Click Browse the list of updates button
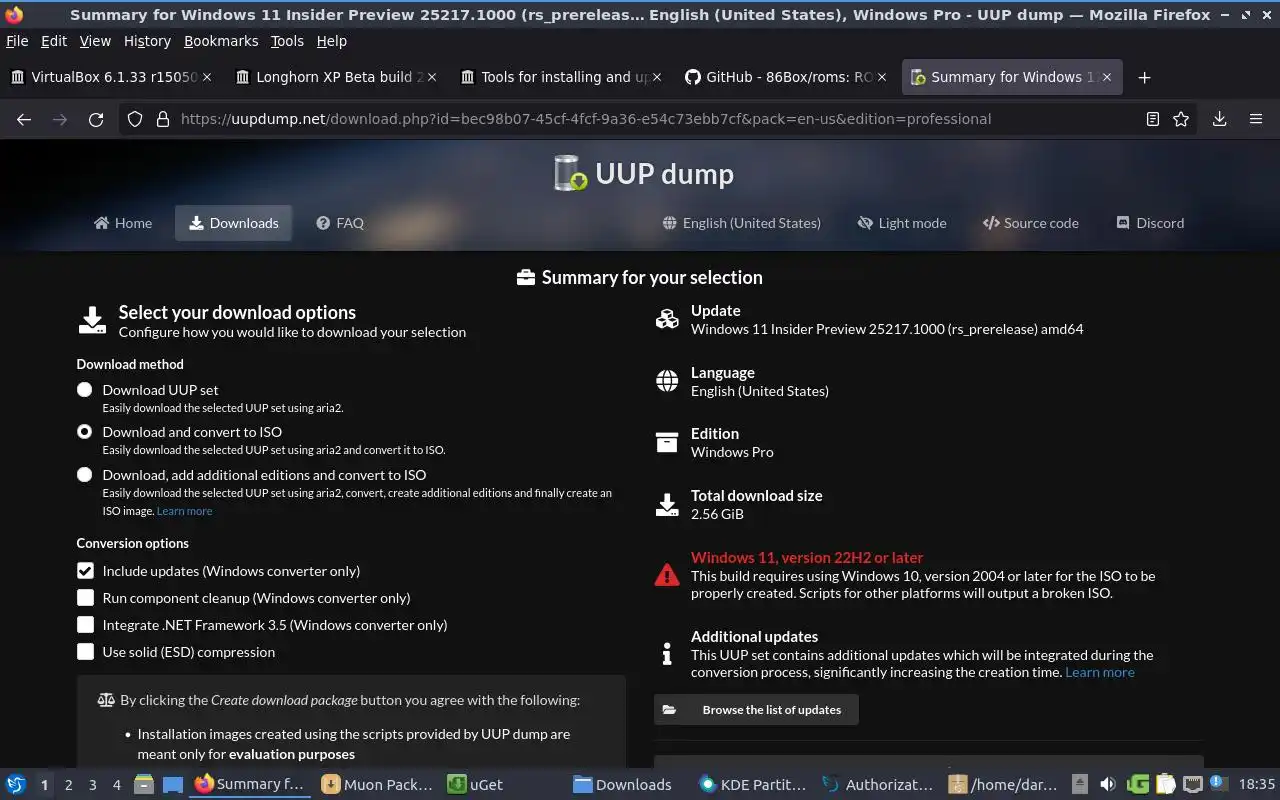Screen dimensions: 1280x800 point(756,710)
